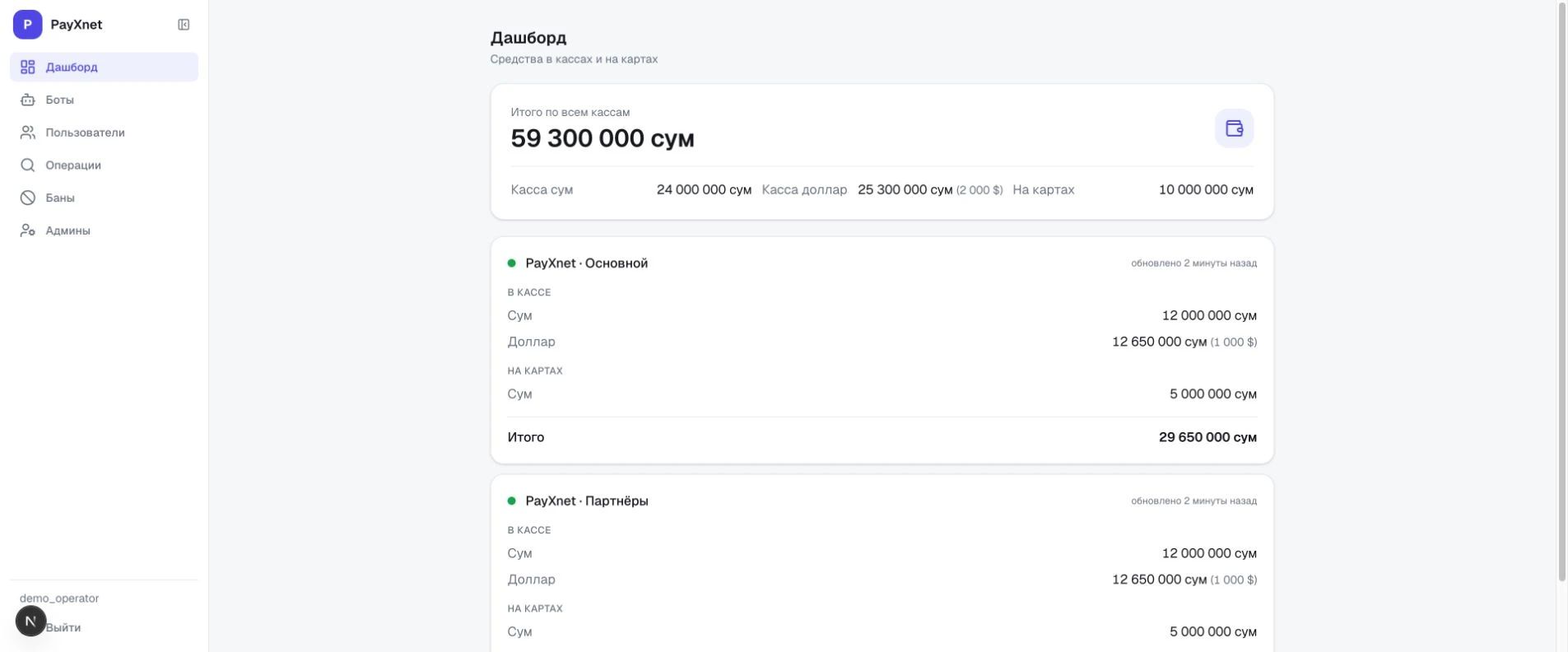
Task: Navigate to the Админы page
Action: 104,231
